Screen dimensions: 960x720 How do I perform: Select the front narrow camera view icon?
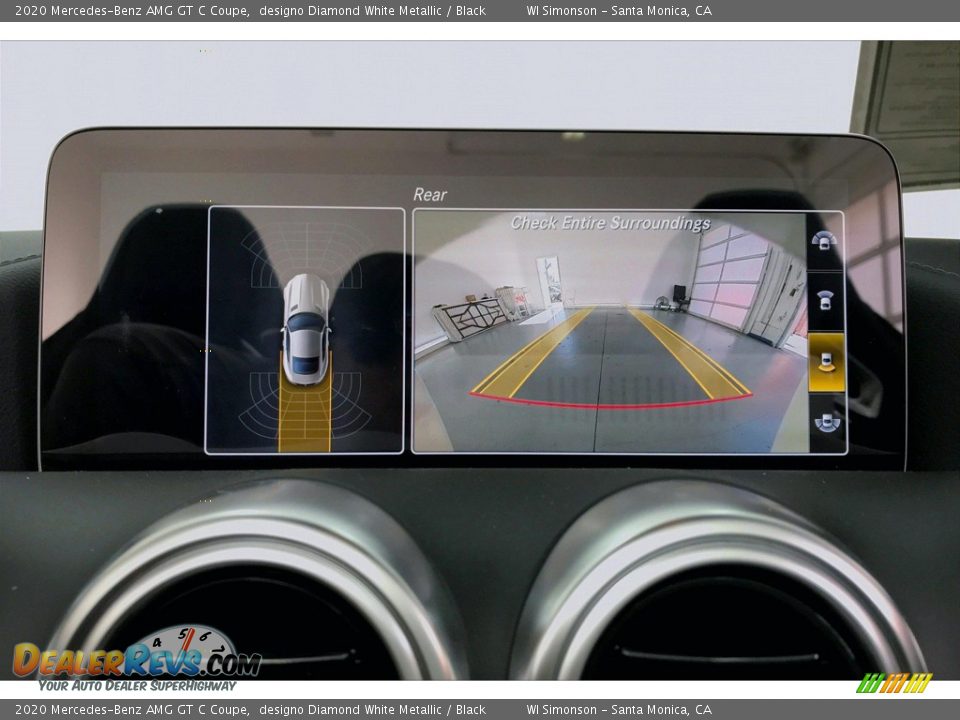825,301
